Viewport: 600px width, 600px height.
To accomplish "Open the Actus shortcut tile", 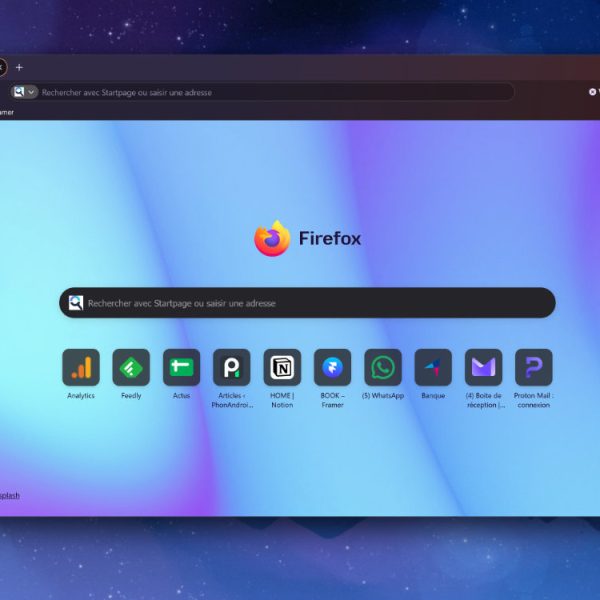I will pyautogui.click(x=181, y=367).
